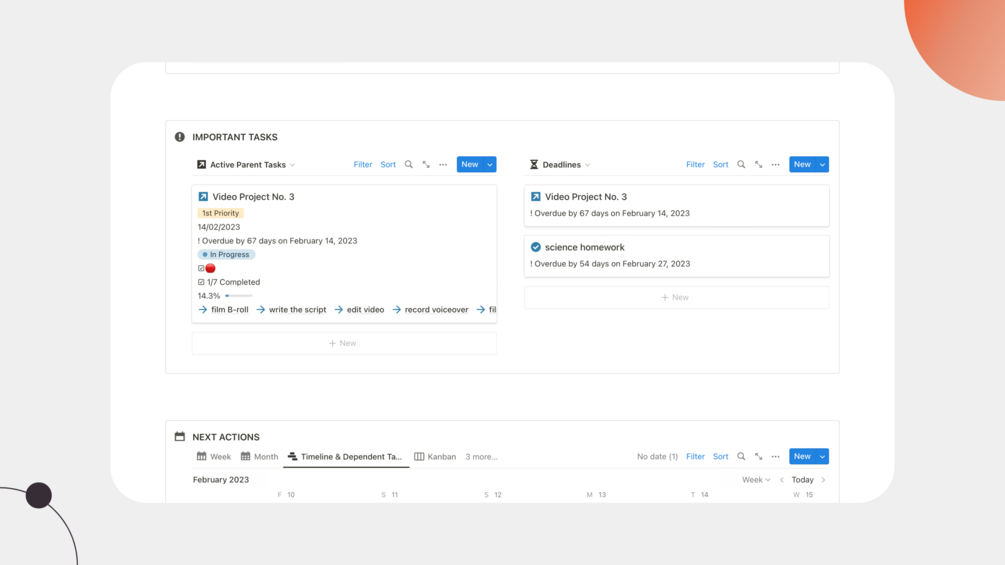
Task: Open the edit video subtask
Action: (359, 309)
